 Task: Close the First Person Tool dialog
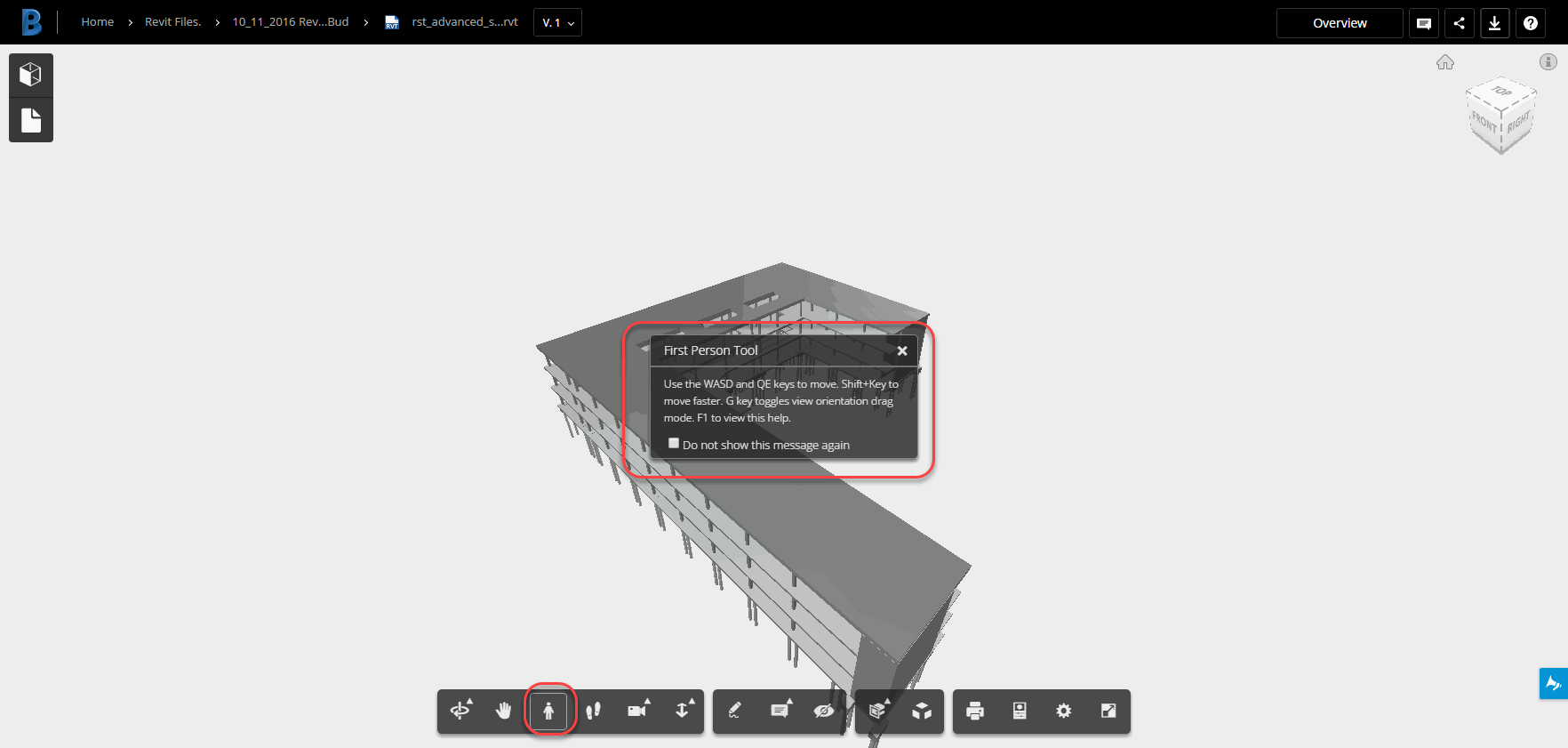click(x=902, y=350)
